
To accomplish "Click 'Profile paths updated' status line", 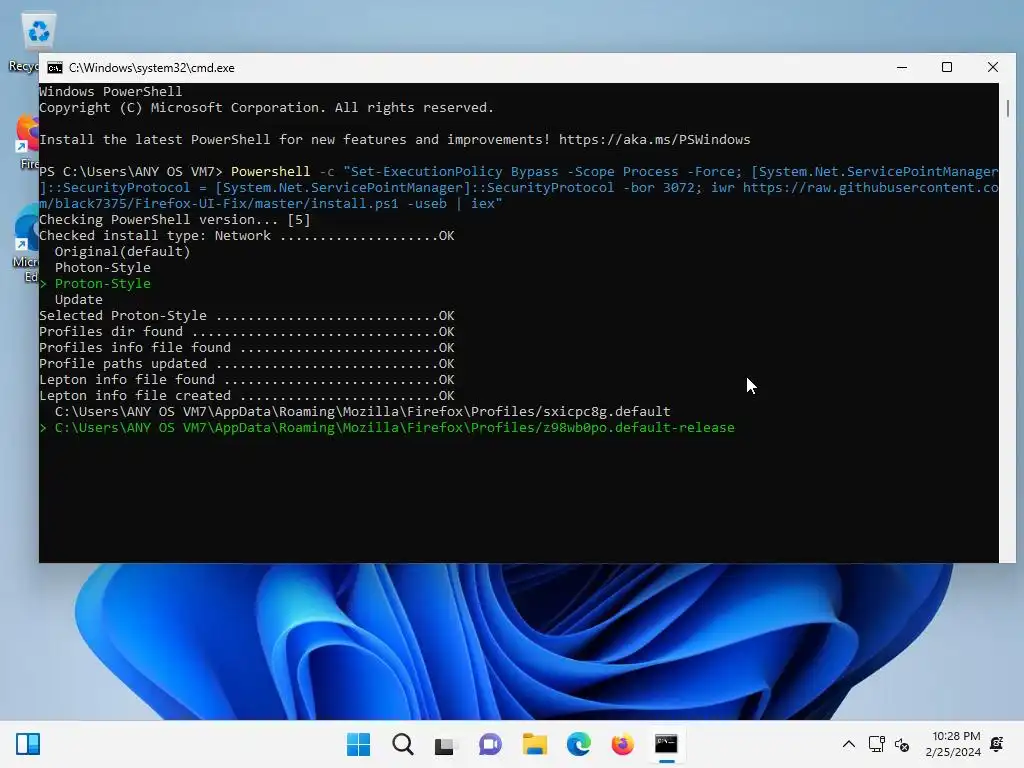I will point(247,364).
